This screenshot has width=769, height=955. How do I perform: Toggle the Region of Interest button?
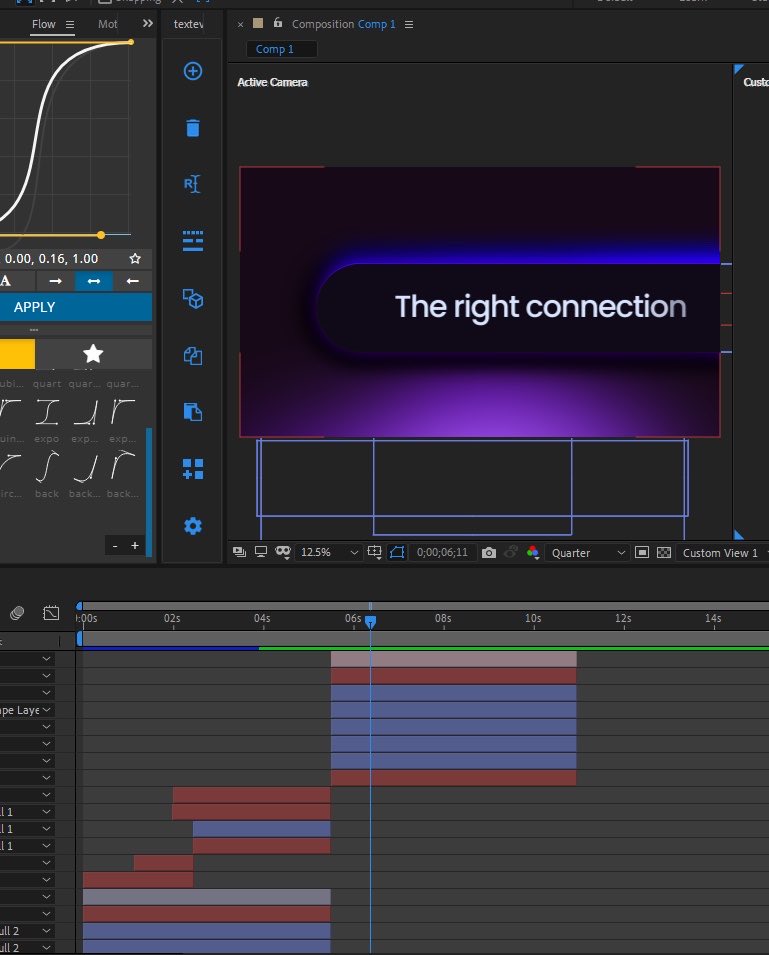(x=642, y=552)
